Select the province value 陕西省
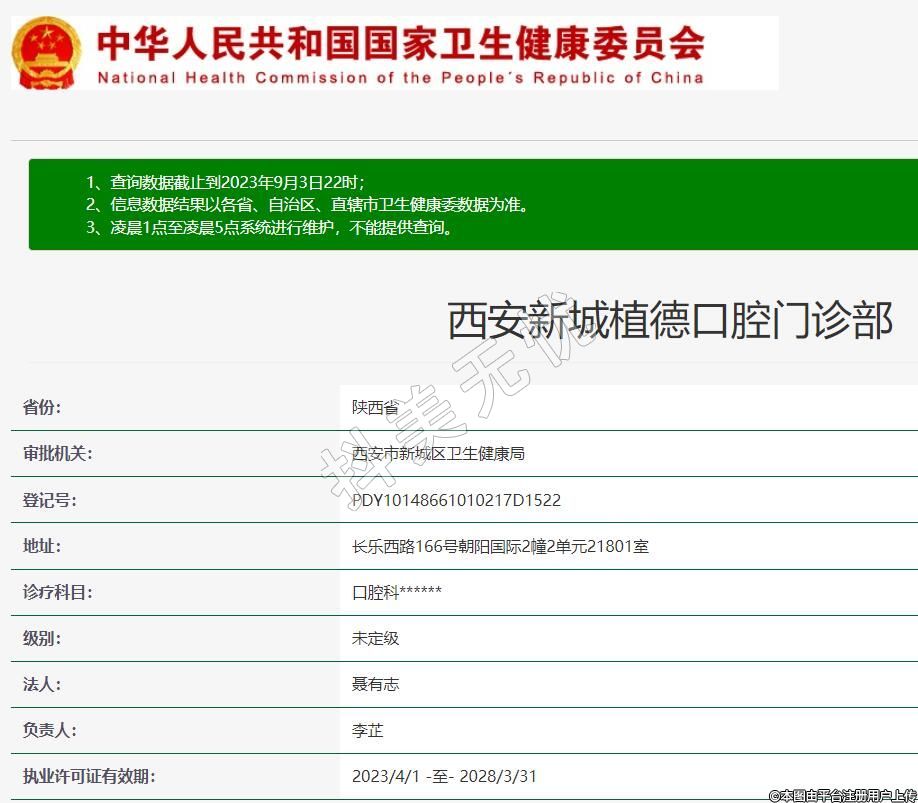This screenshot has width=918, height=803. click(375, 408)
